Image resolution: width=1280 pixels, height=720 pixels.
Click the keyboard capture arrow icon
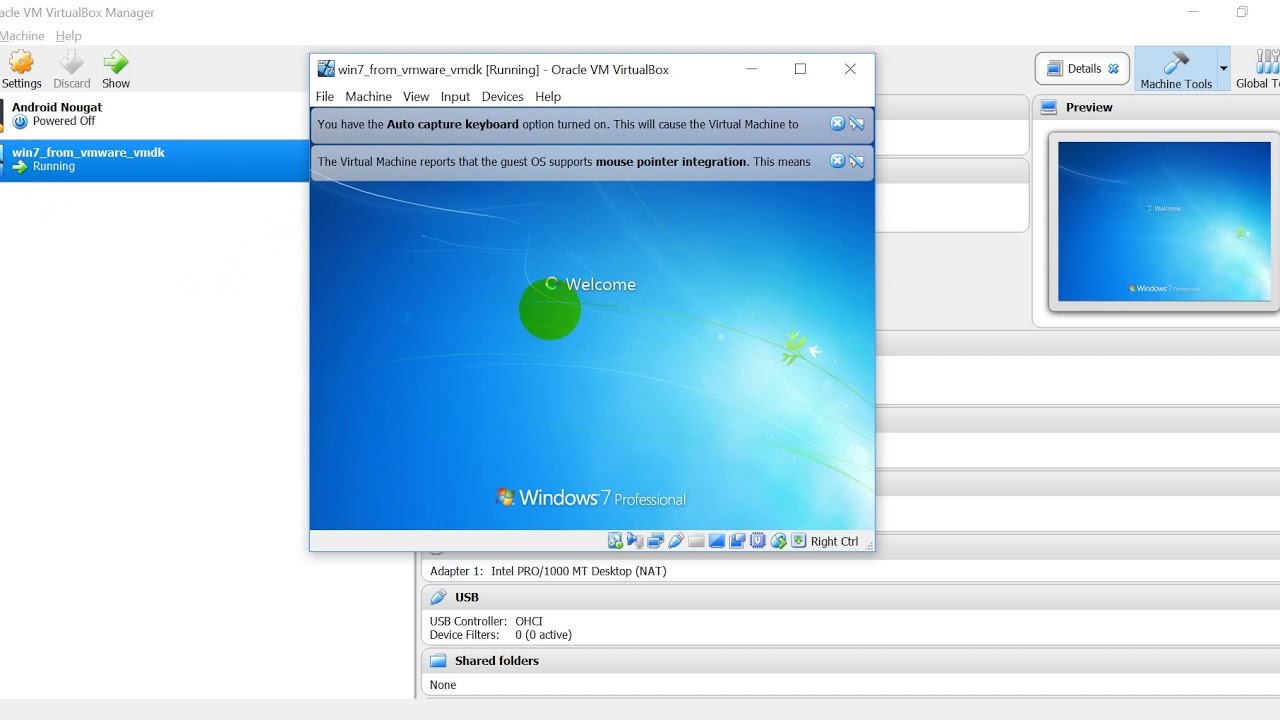coord(798,541)
